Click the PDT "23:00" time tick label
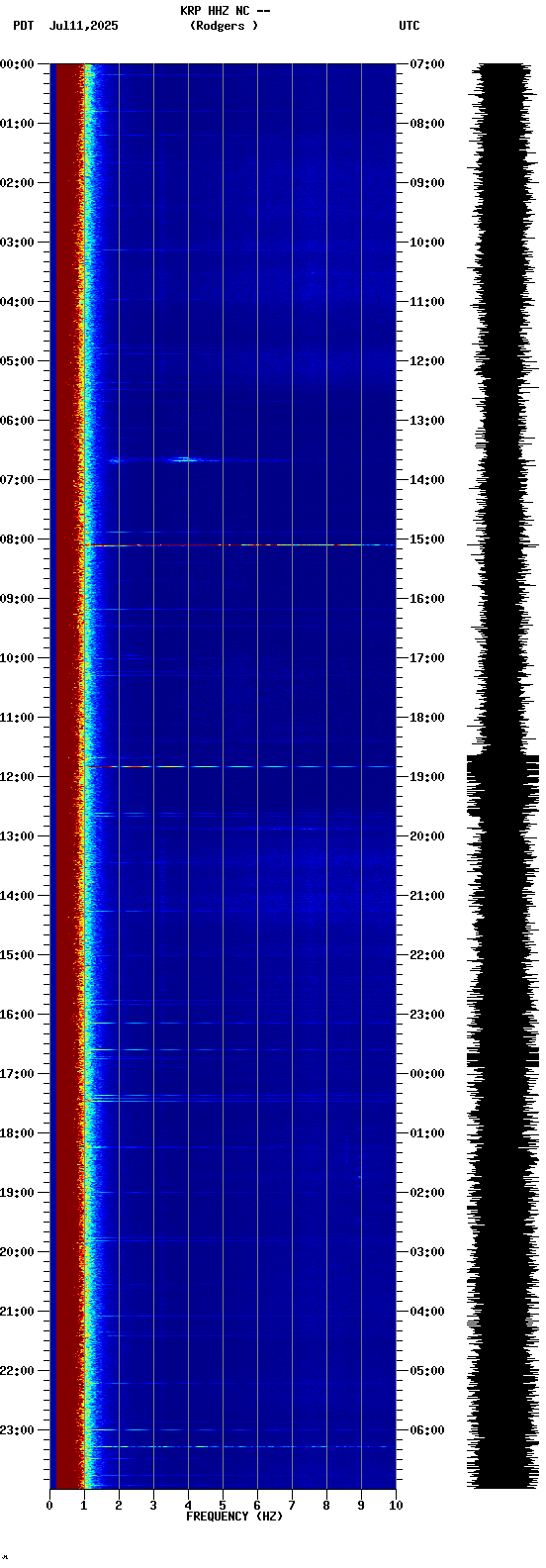 (x=17, y=1430)
